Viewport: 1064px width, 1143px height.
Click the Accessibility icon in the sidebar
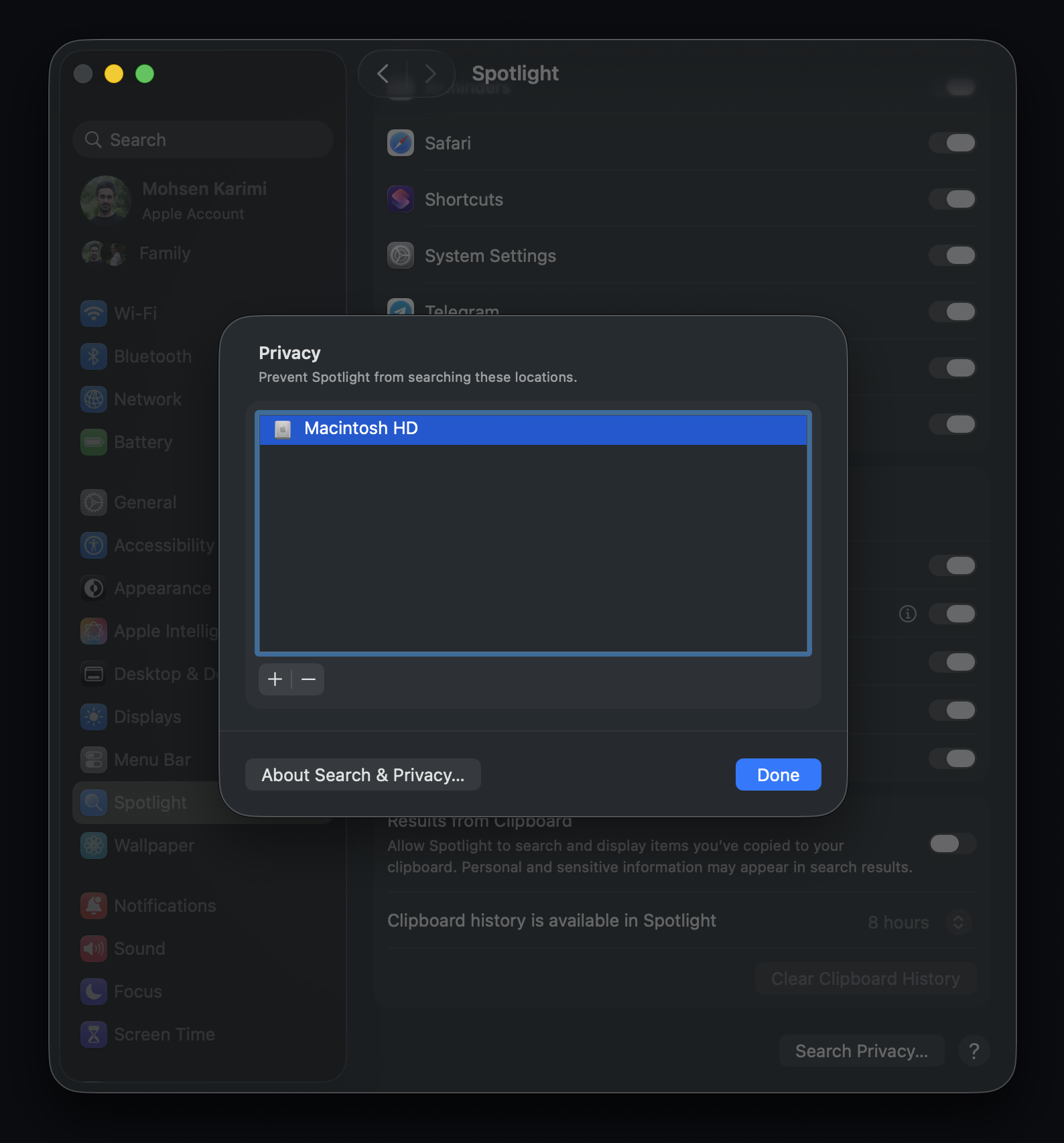(94, 545)
